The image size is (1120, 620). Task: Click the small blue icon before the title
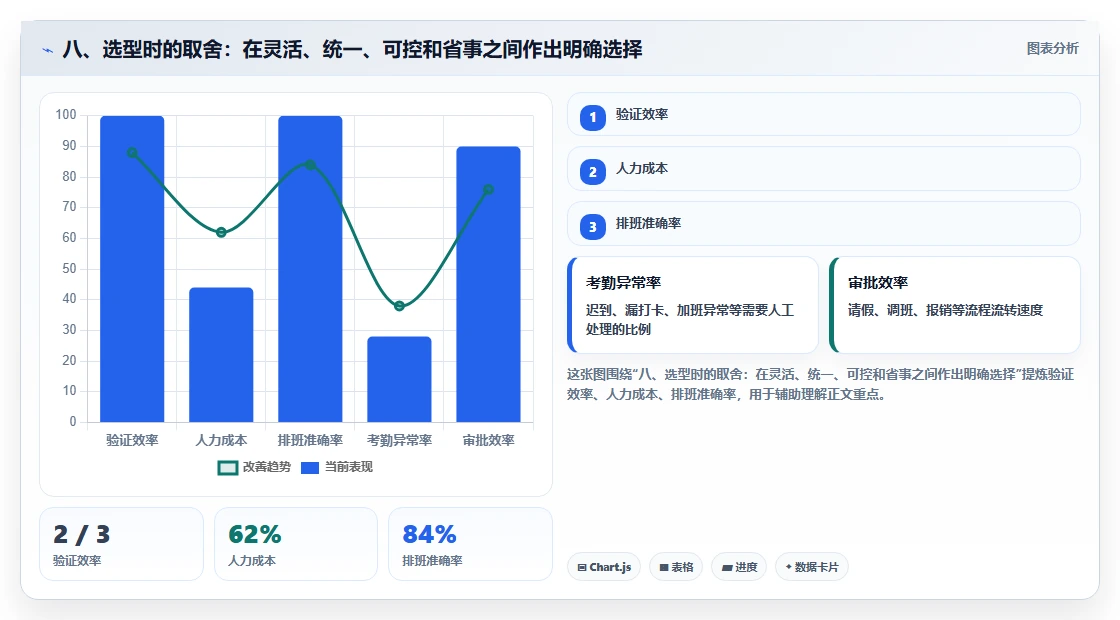click(x=48, y=50)
